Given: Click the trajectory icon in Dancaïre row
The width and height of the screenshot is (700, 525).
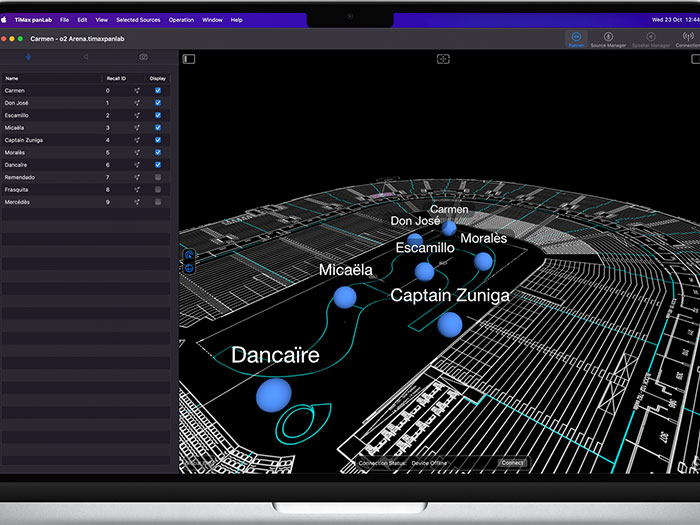Looking at the screenshot, I should pos(137,165).
